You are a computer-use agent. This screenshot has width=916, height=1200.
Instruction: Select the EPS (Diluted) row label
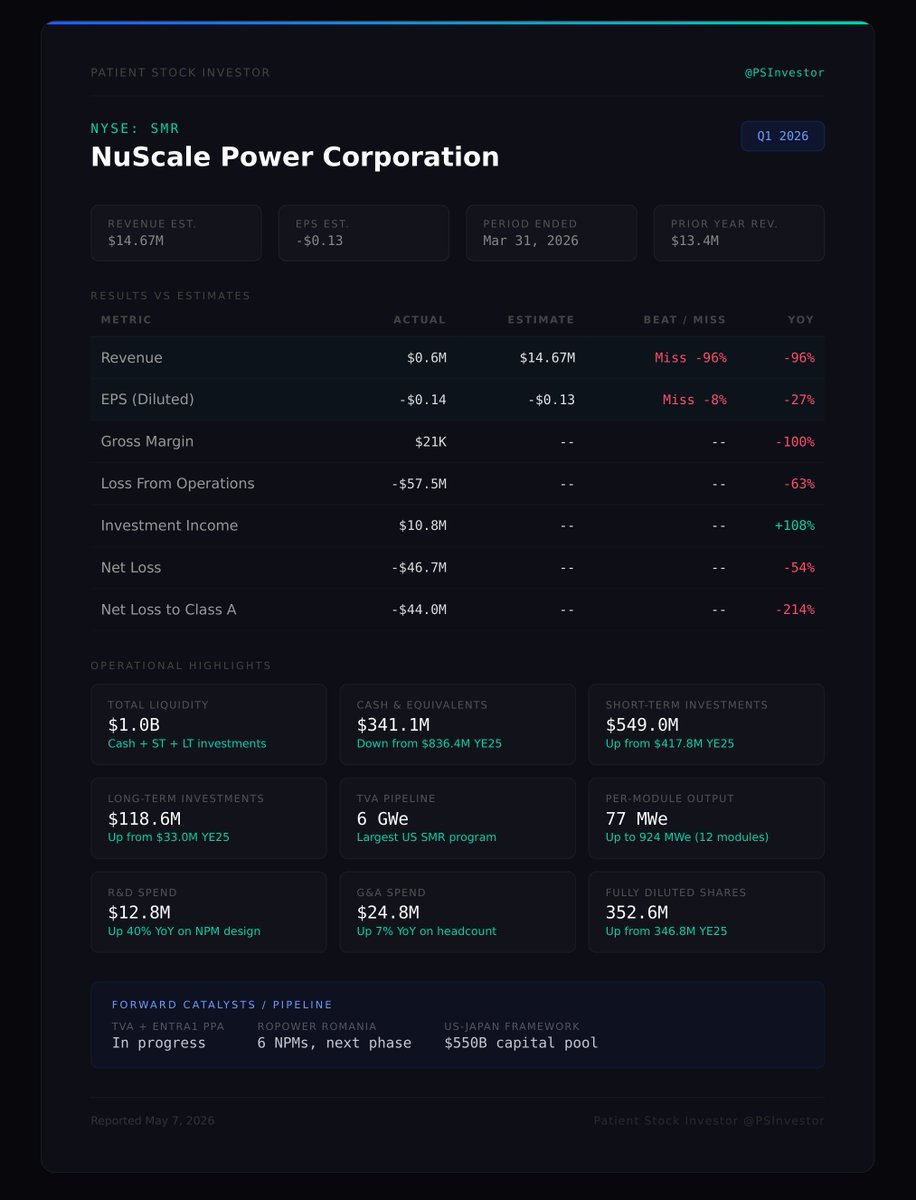[x=148, y=400]
